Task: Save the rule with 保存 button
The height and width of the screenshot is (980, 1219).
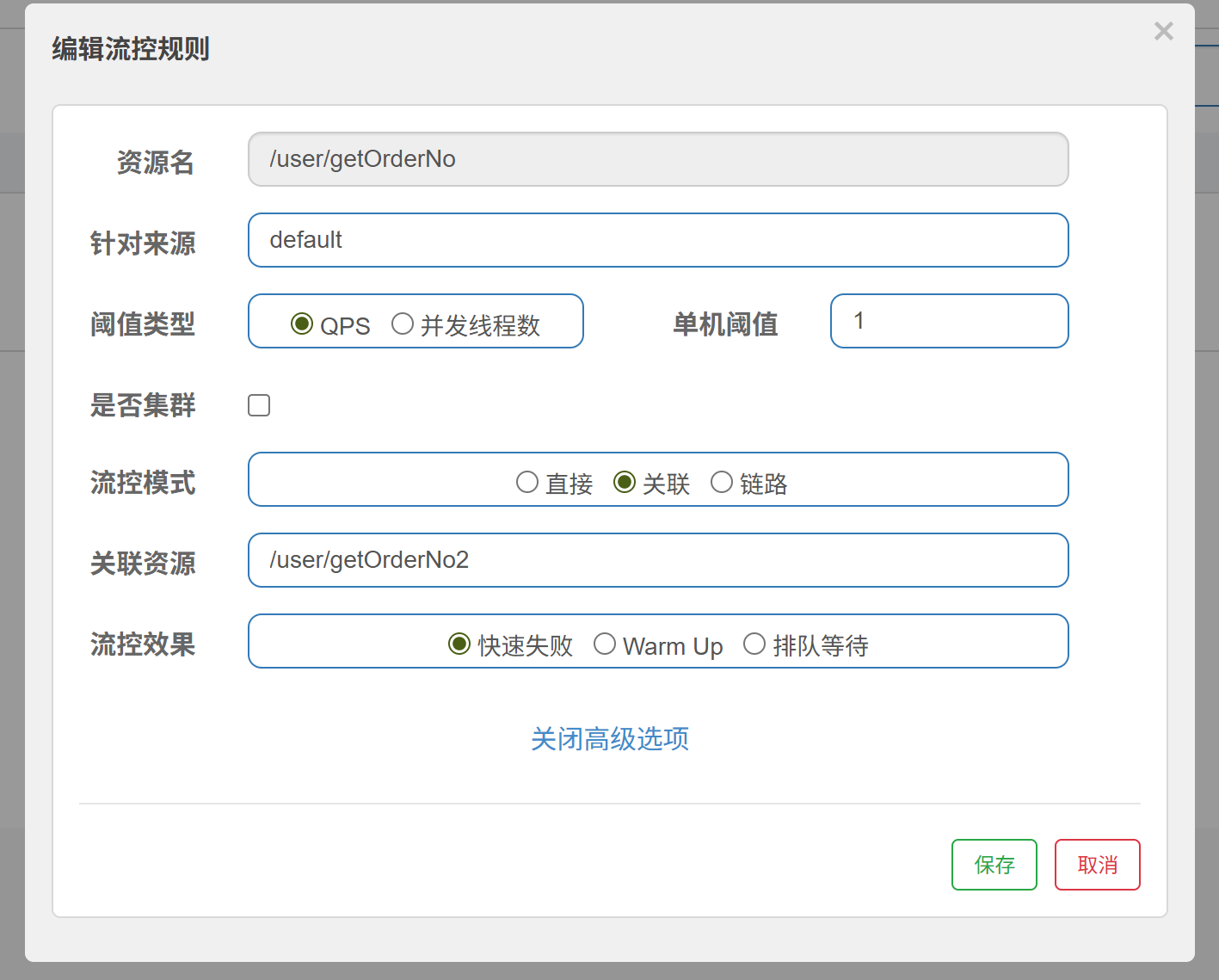Action: tap(994, 865)
